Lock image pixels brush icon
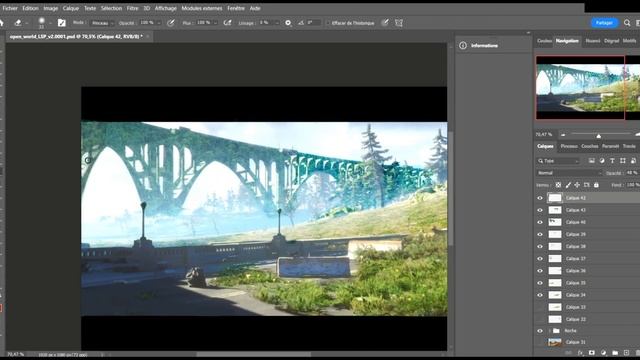The image size is (640, 360). [568, 185]
